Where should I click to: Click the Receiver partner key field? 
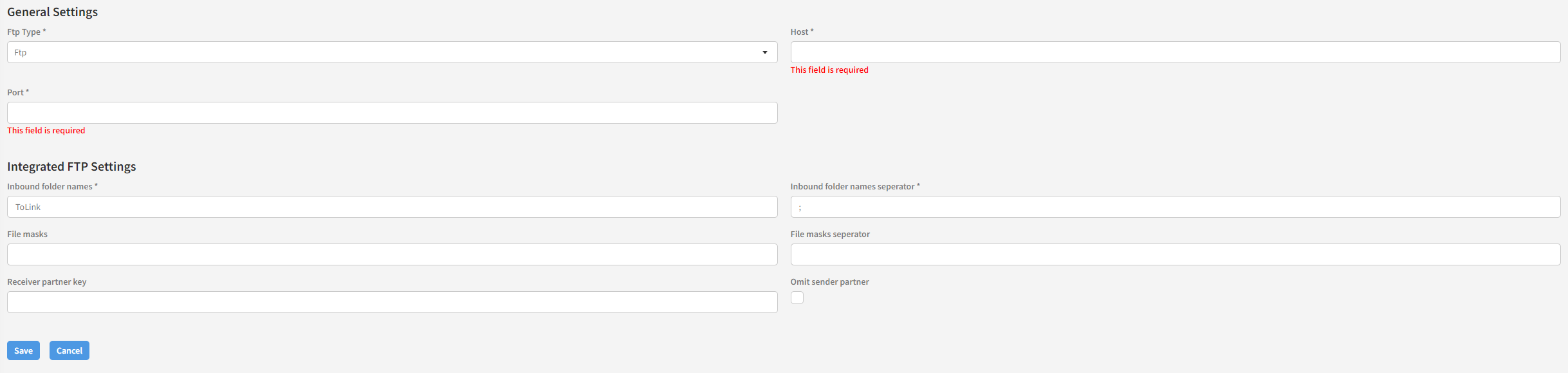[392, 302]
